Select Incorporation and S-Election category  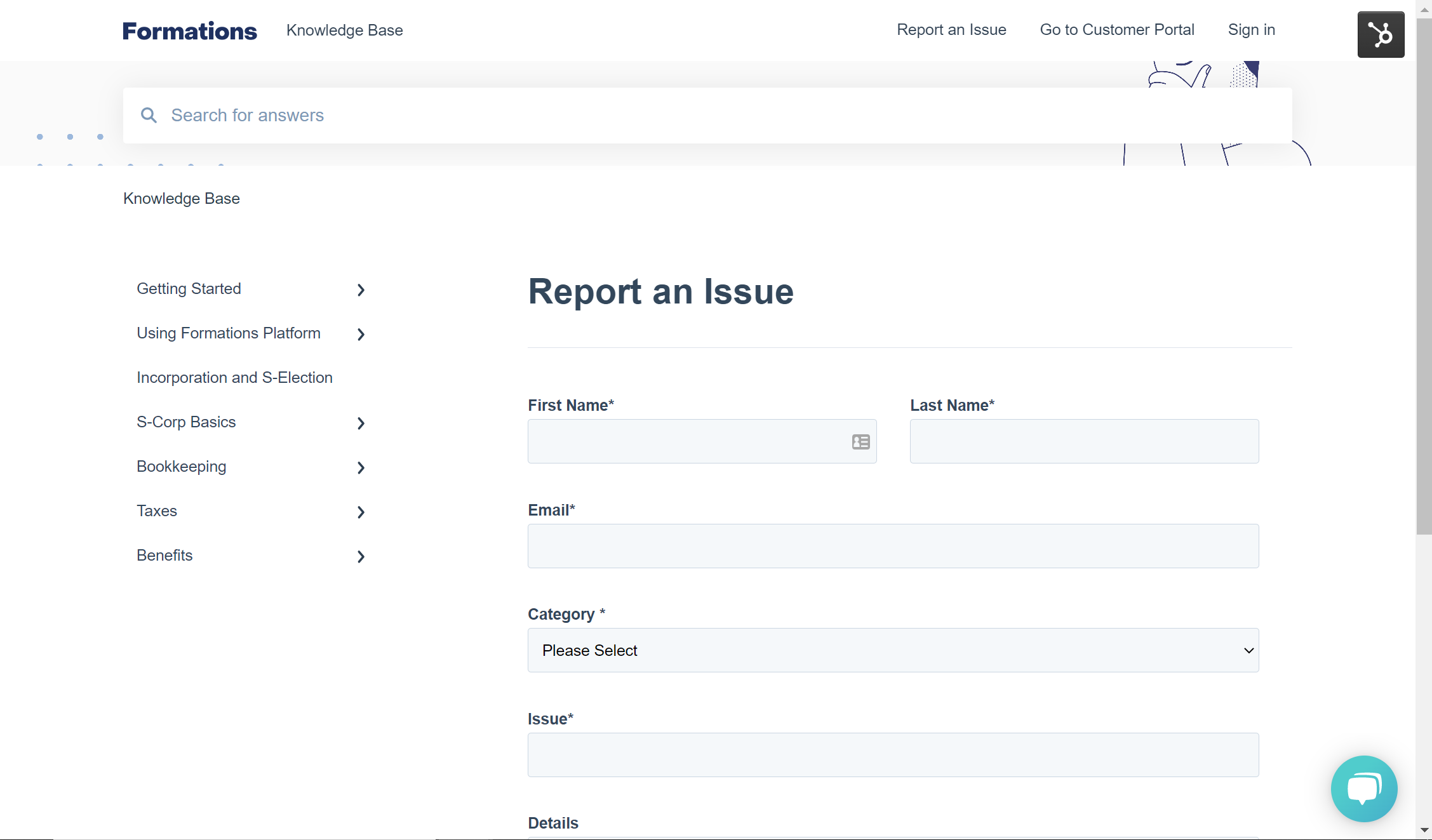coord(234,377)
